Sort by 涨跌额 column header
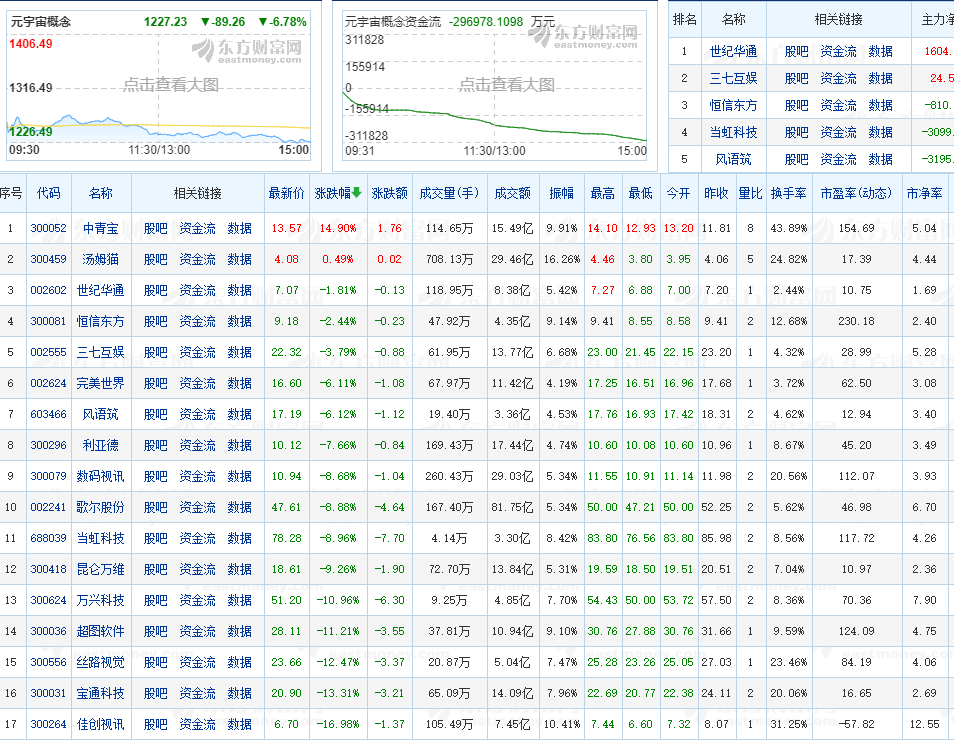Screen dimensions: 954x740 pos(389,194)
